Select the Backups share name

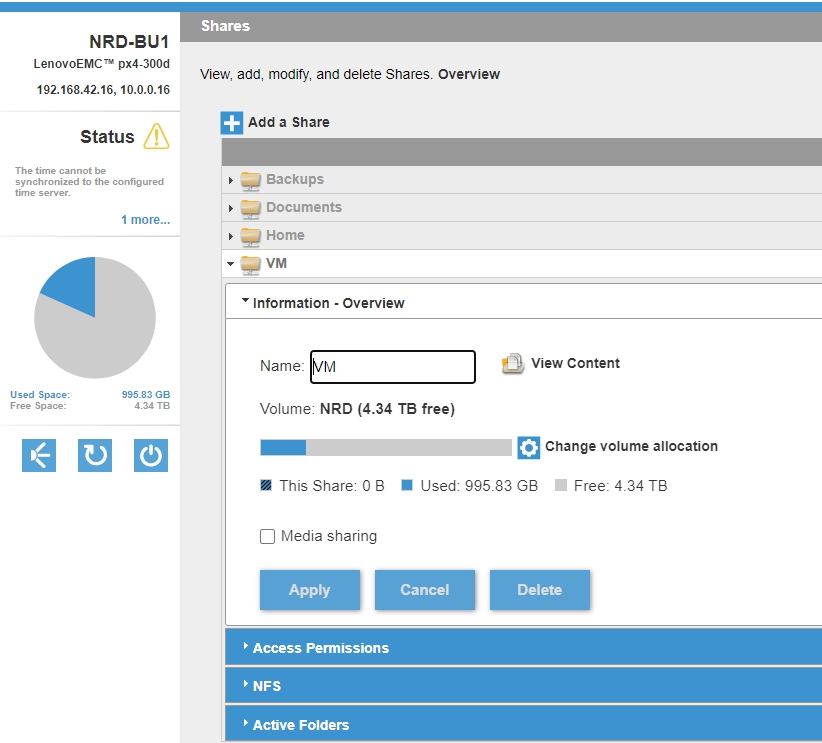click(295, 179)
